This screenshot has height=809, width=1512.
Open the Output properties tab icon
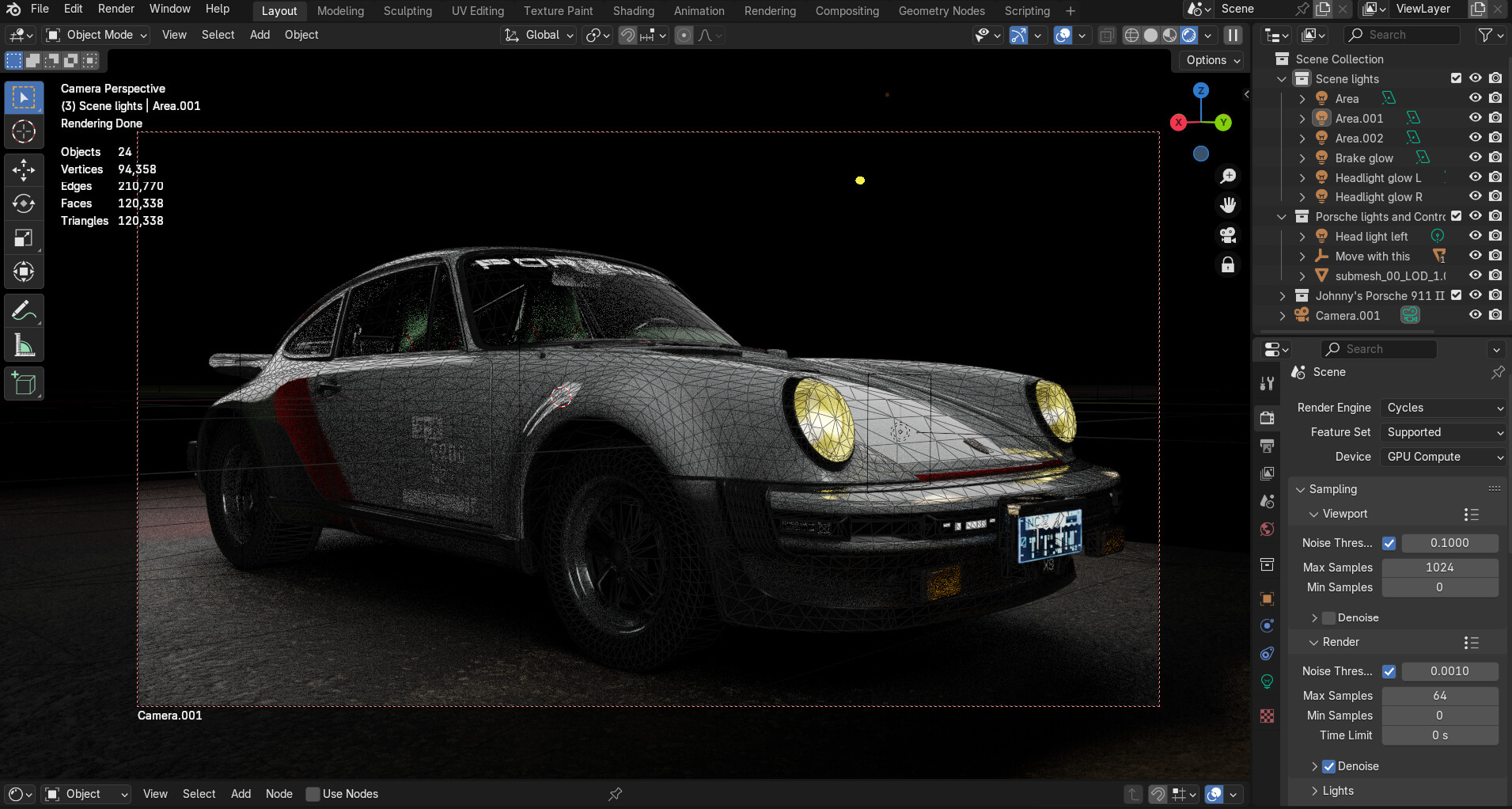(1267, 446)
